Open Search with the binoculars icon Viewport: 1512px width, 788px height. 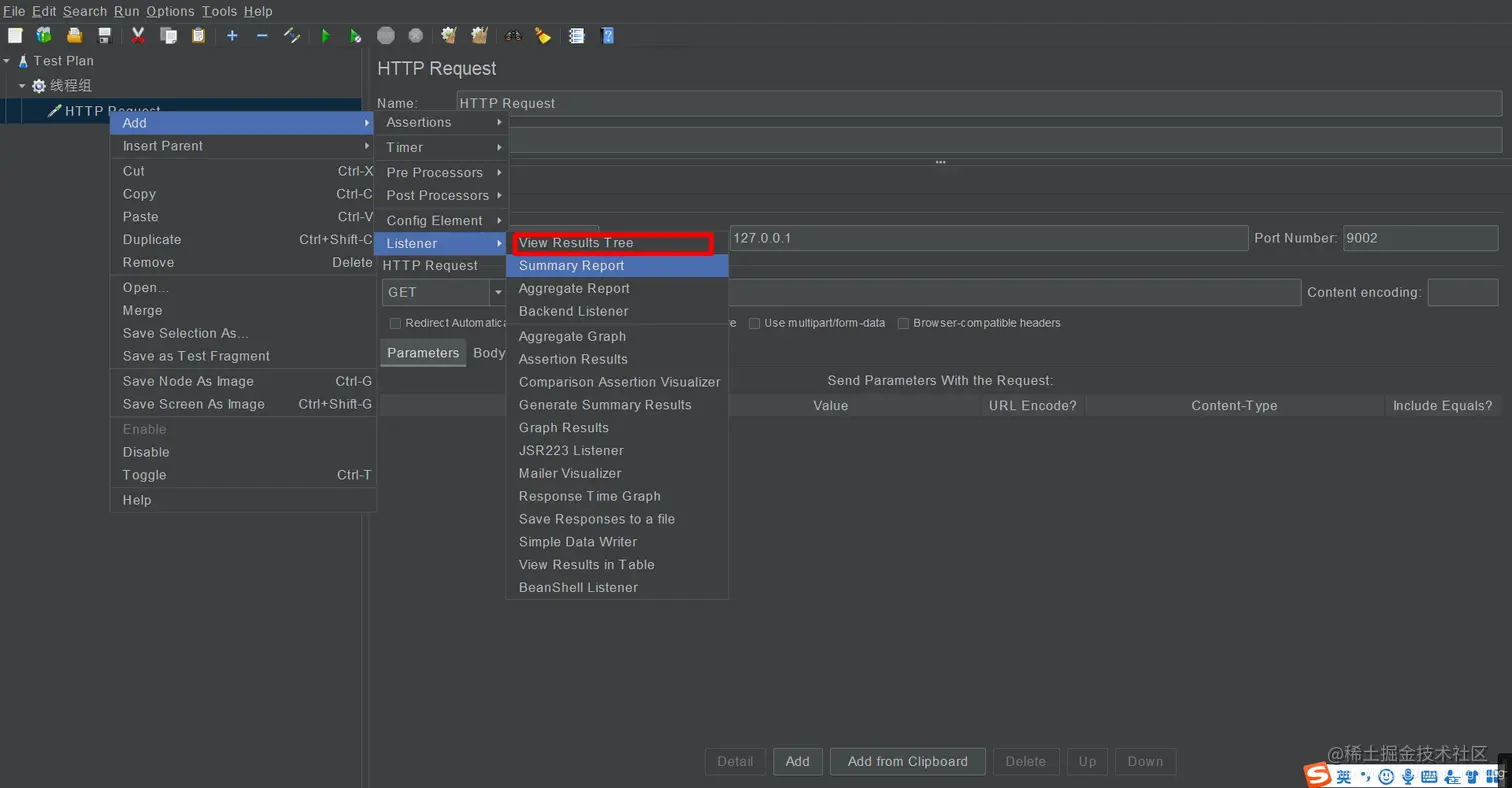[513, 35]
